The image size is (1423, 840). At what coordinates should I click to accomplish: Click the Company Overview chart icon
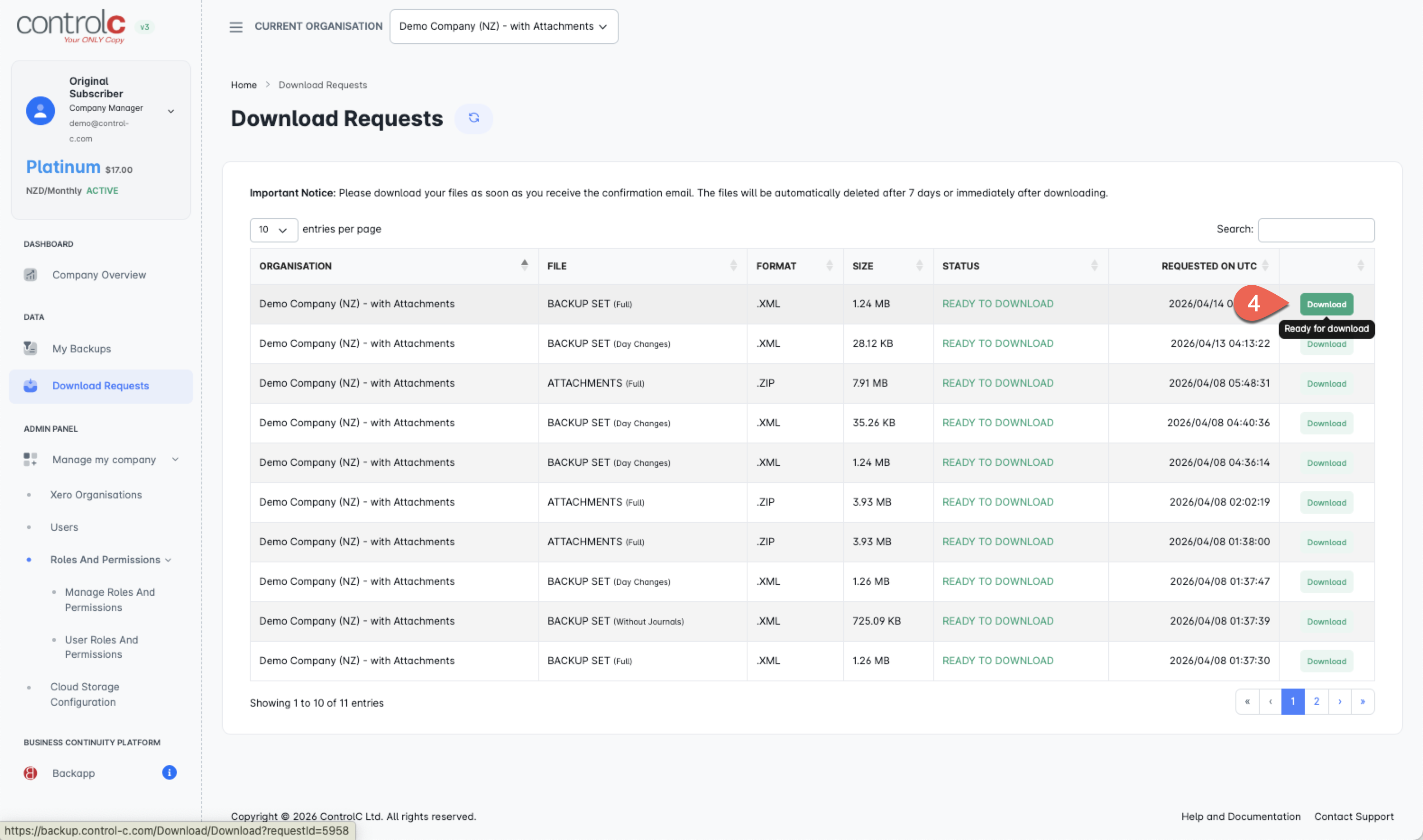[x=31, y=274]
